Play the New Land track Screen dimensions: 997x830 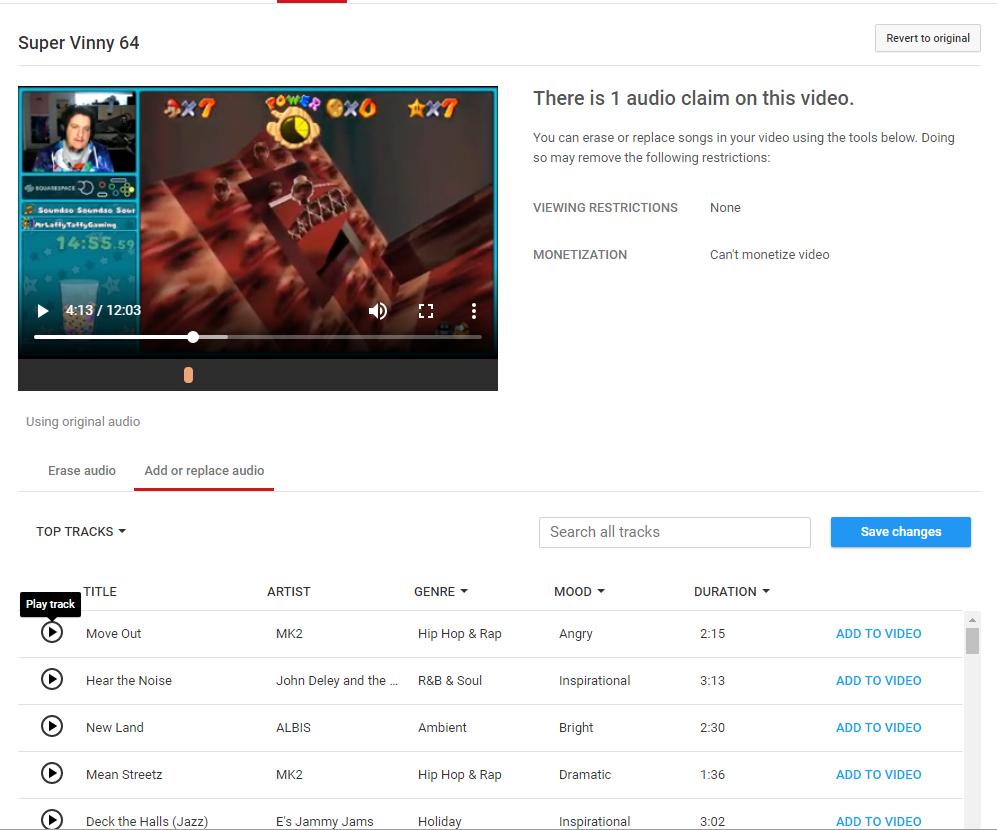click(x=52, y=726)
